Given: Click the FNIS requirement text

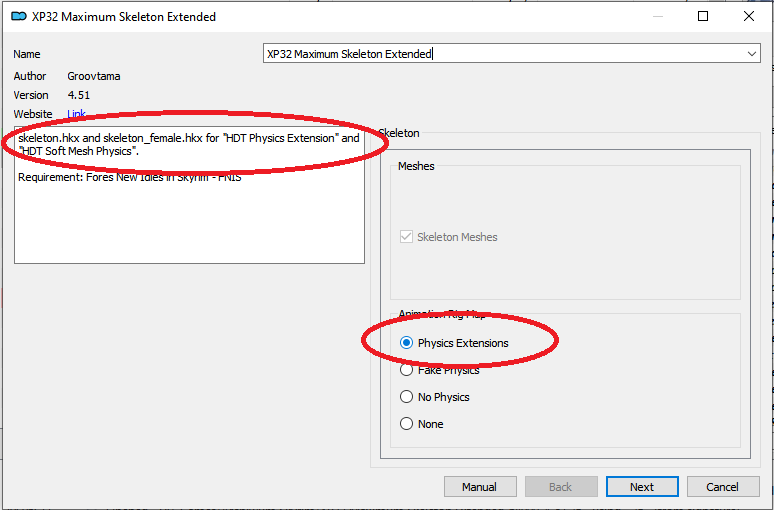Looking at the screenshot, I should click(129, 177).
